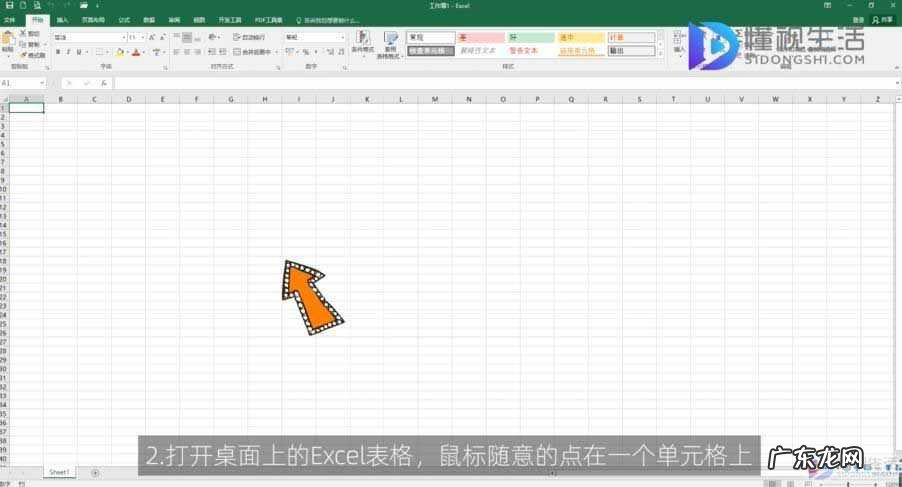Image resolution: width=902 pixels, height=487 pixels.
Task: Click Merge and Center (合并后居中)
Action: (253, 52)
